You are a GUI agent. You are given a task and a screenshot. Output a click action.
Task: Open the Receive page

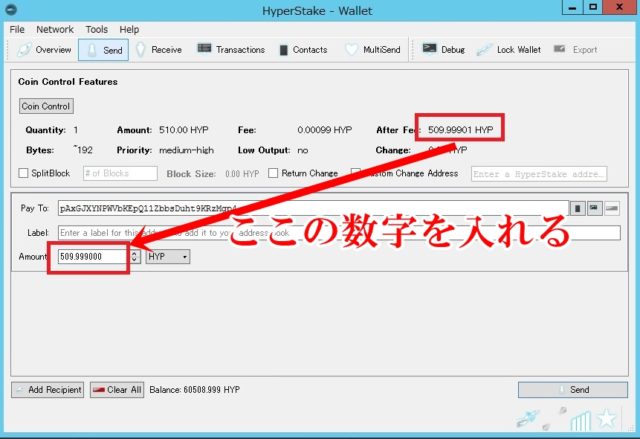[159, 50]
